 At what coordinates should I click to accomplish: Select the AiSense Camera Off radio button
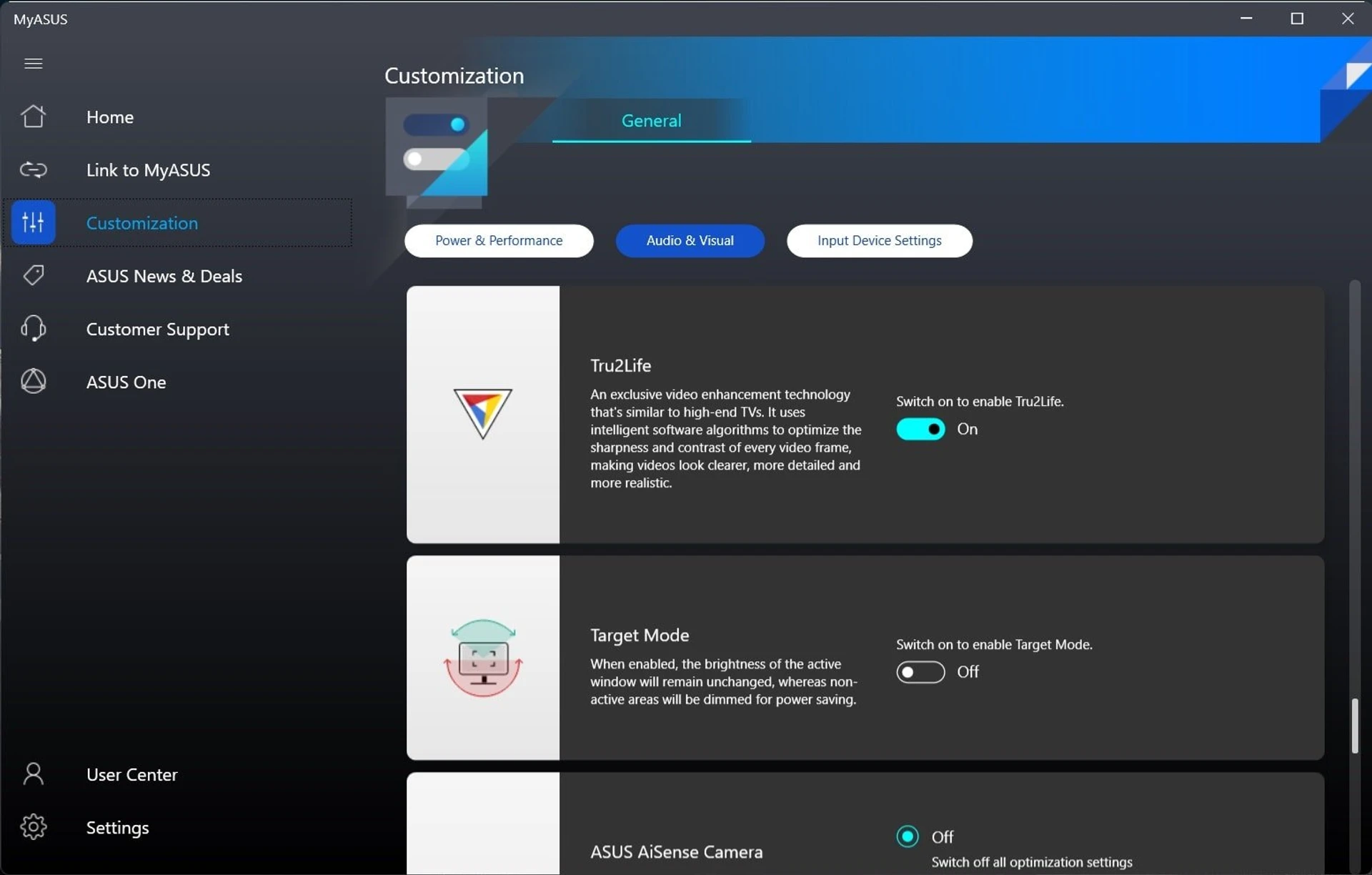coord(908,836)
